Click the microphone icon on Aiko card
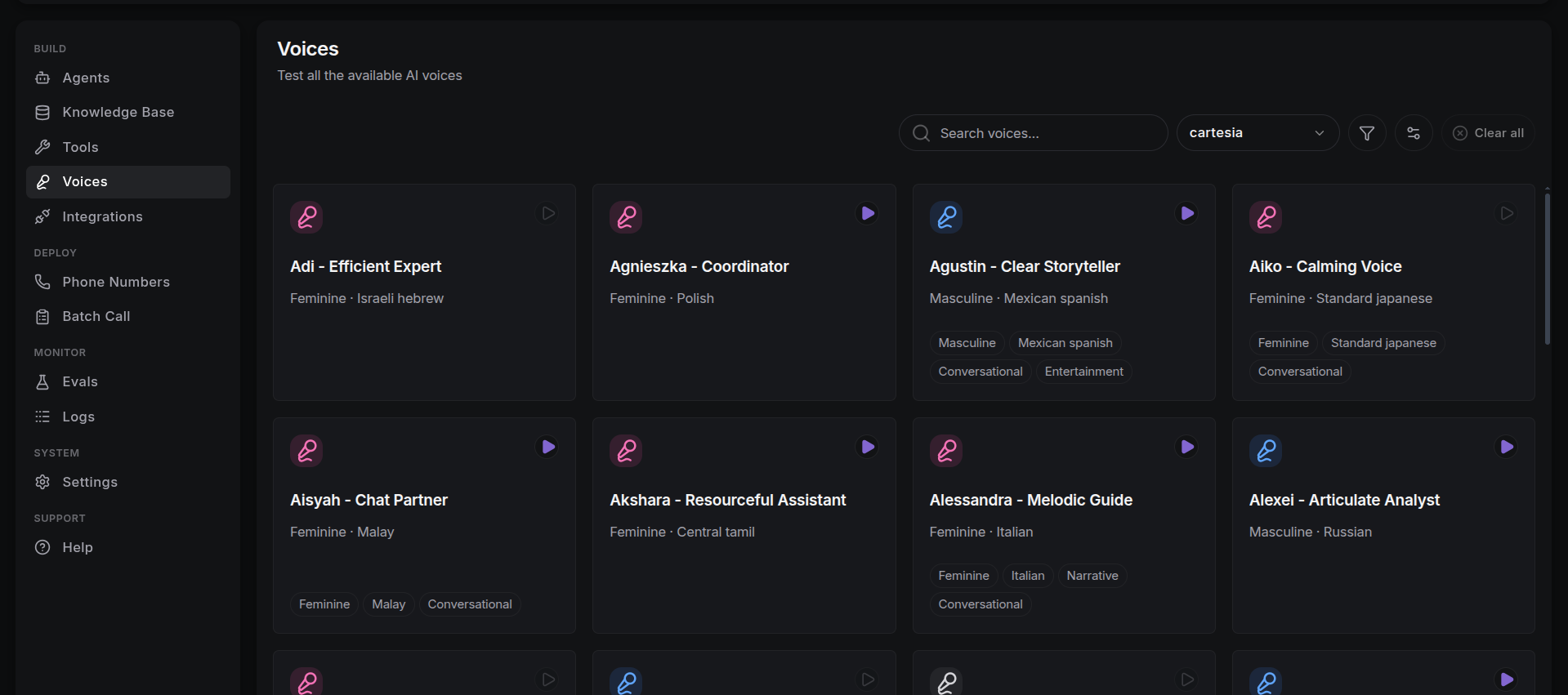The image size is (1568, 695). (1266, 217)
